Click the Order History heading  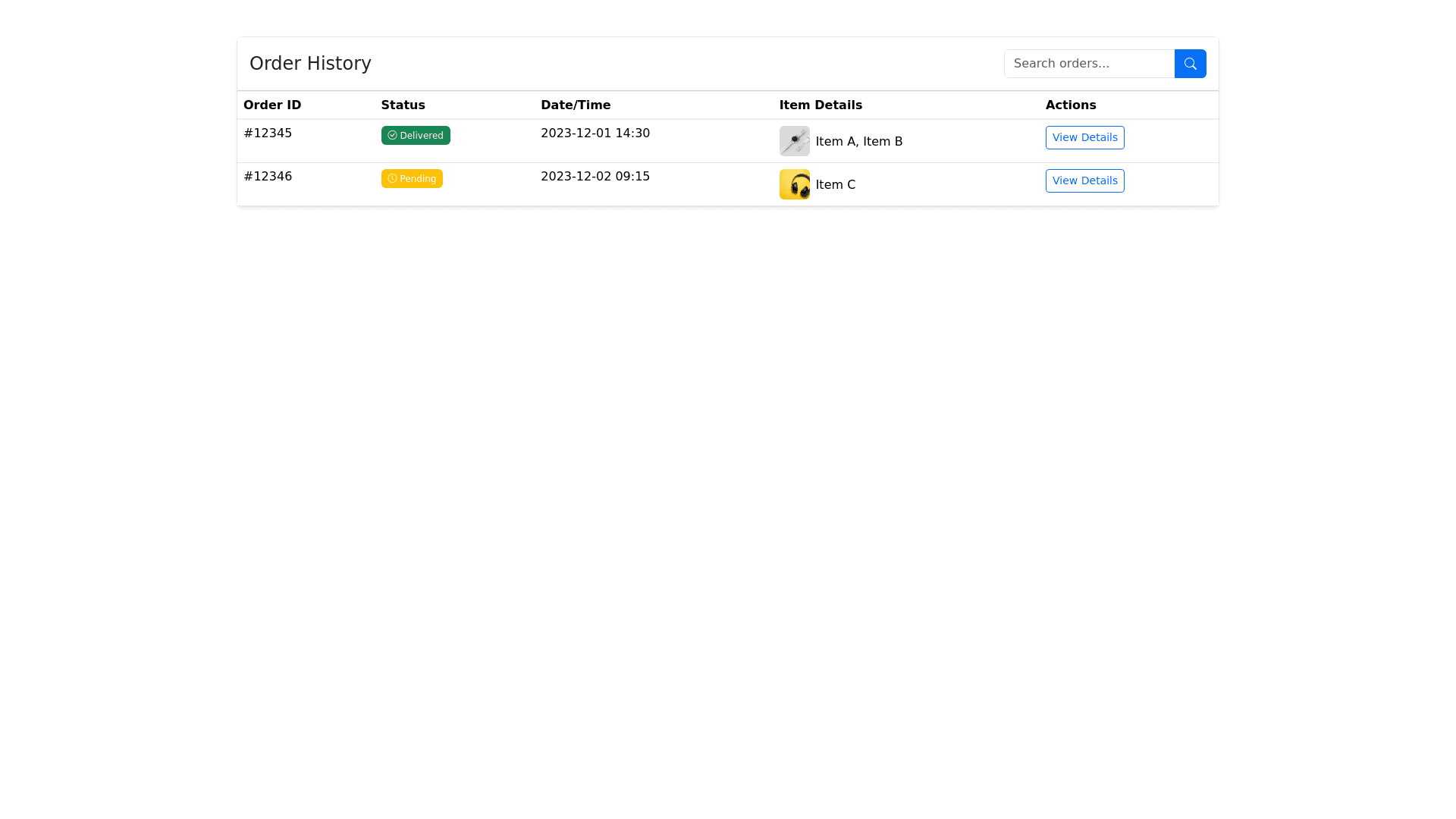[x=310, y=64]
